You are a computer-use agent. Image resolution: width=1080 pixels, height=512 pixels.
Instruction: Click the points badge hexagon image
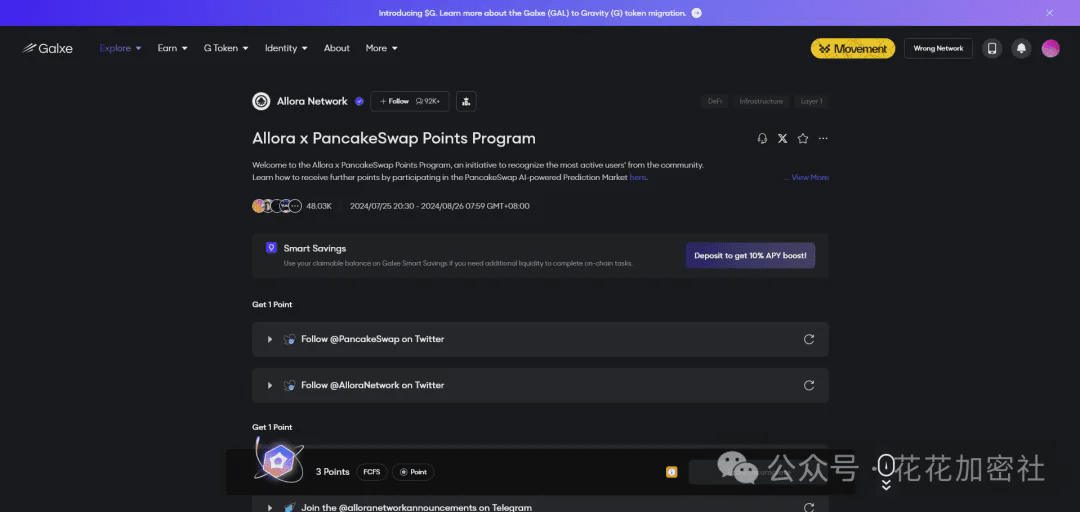coord(279,460)
